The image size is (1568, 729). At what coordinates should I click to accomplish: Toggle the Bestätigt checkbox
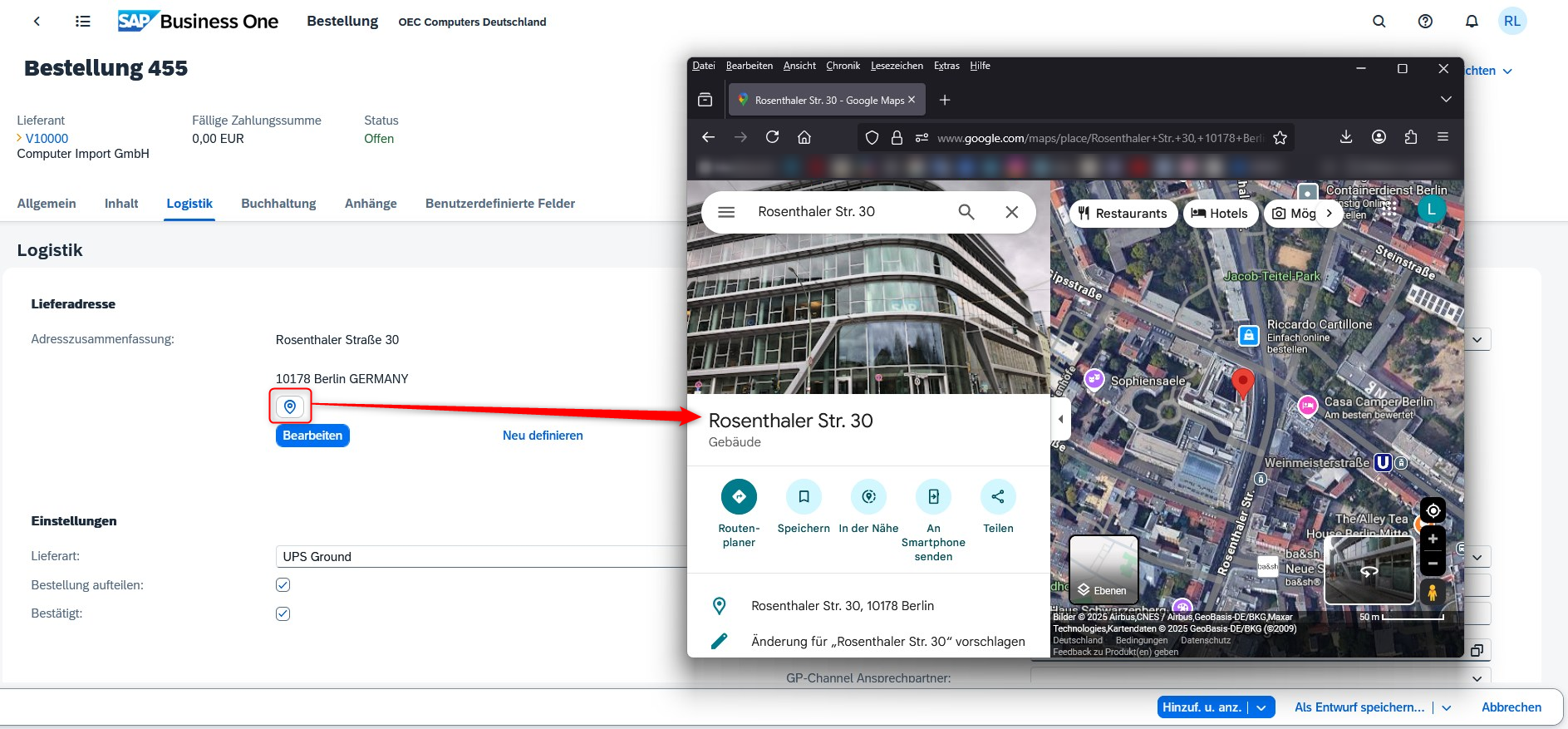pos(283,613)
